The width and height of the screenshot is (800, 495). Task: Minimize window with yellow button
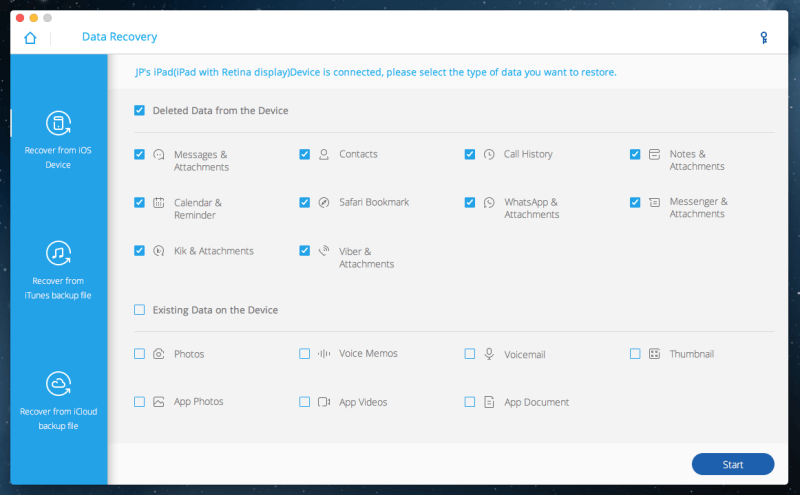pos(34,18)
